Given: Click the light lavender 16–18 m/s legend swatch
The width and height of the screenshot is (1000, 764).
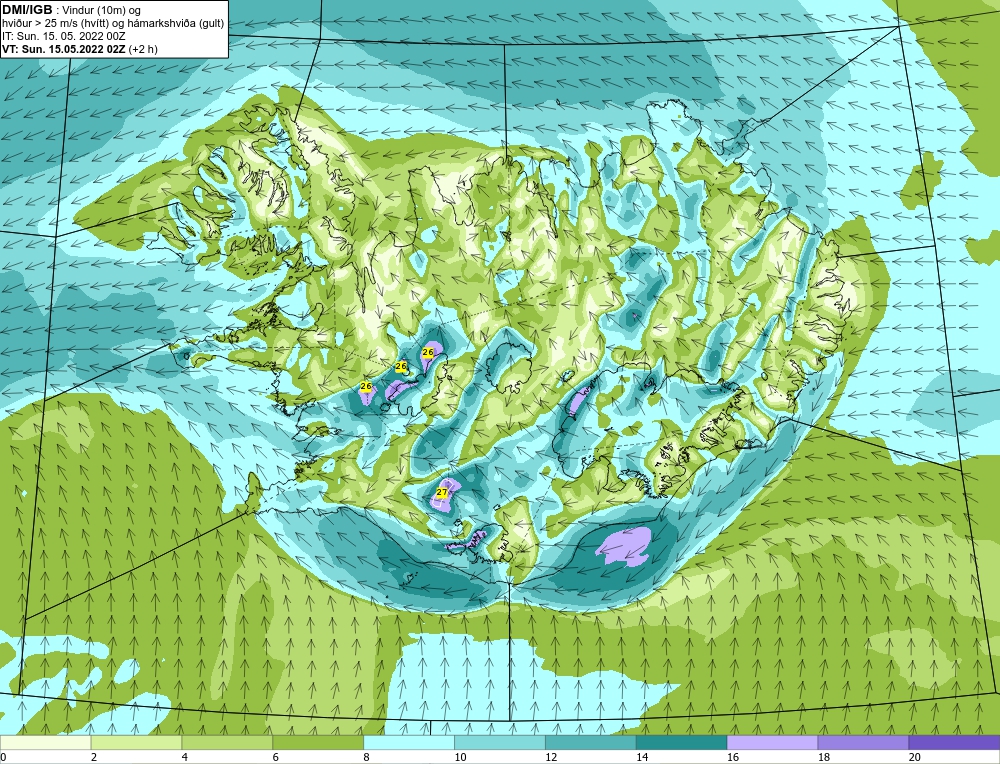Looking at the screenshot, I should (772, 743).
